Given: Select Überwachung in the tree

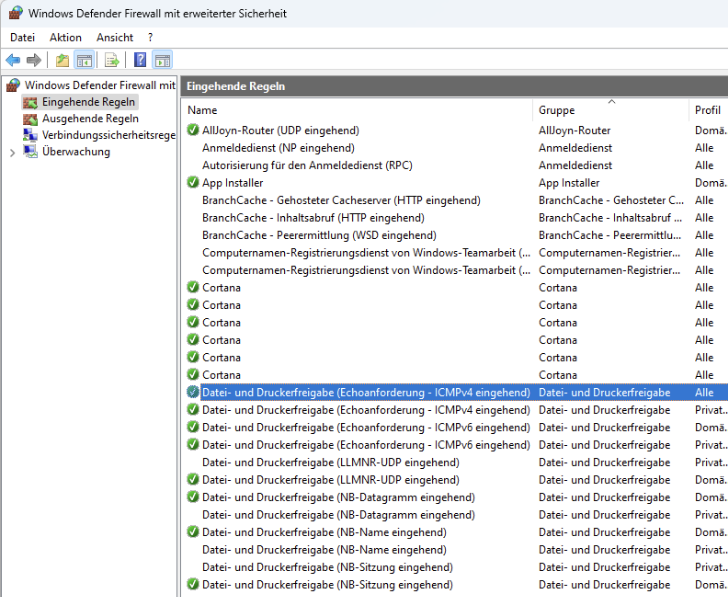Looking at the screenshot, I should [76, 152].
